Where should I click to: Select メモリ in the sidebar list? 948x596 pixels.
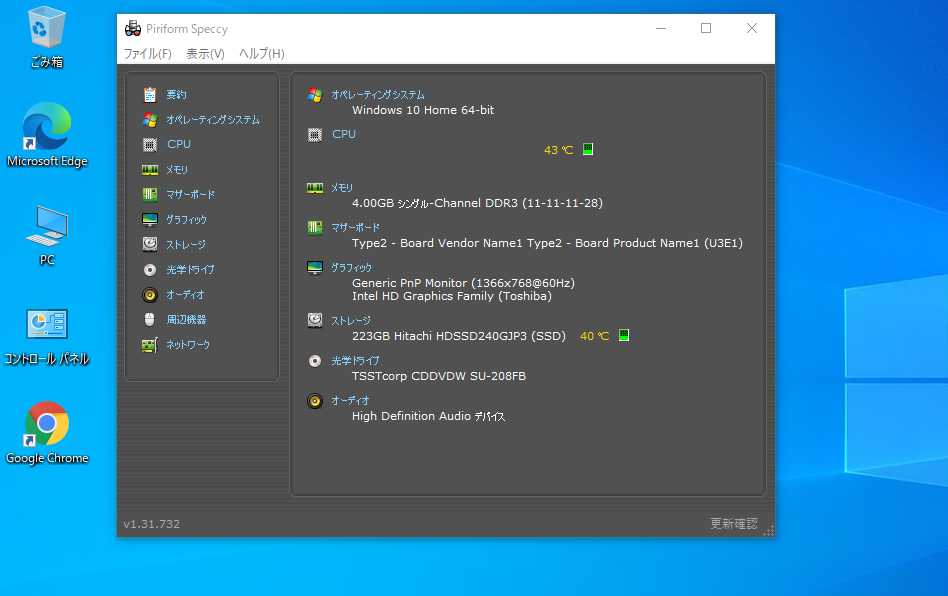point(177,170)
